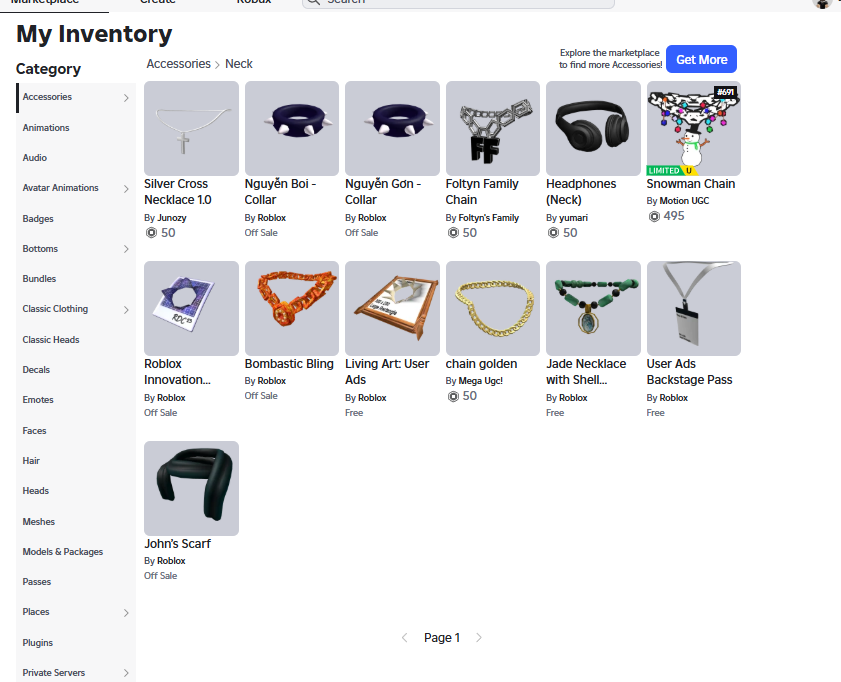841x682 pixels.
Task: Click the Silver Cross Necklace 1.0 title
Action: point(178,192)
